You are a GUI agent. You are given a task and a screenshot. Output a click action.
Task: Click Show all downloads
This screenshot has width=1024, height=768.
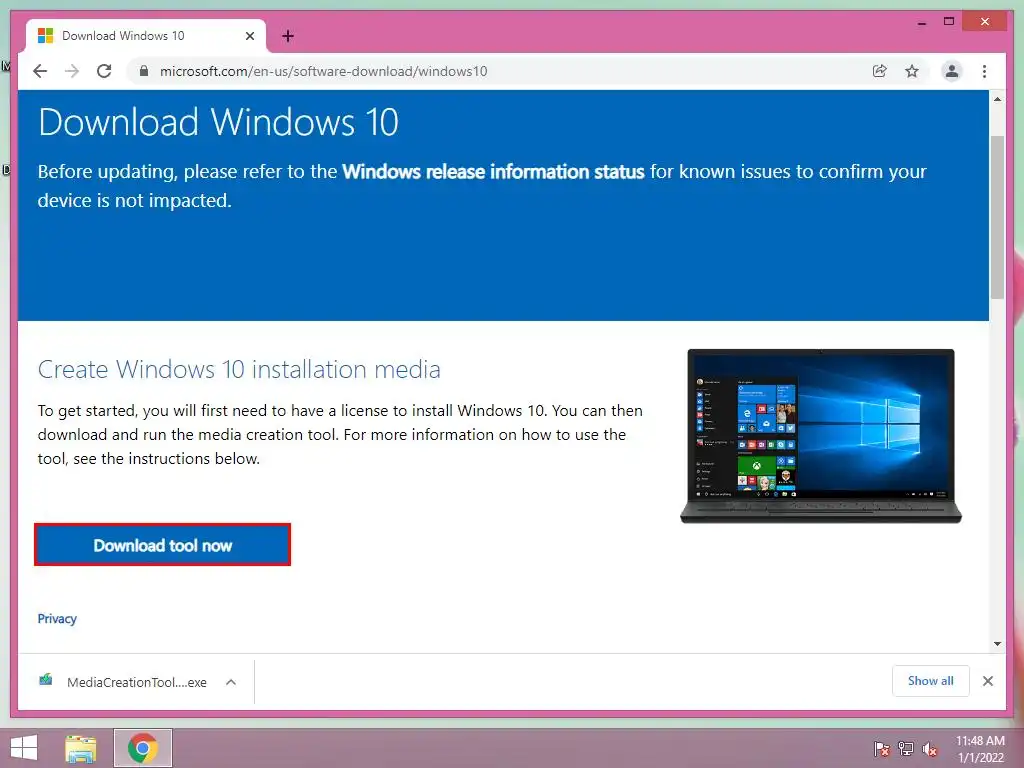(x=931, y=680)
